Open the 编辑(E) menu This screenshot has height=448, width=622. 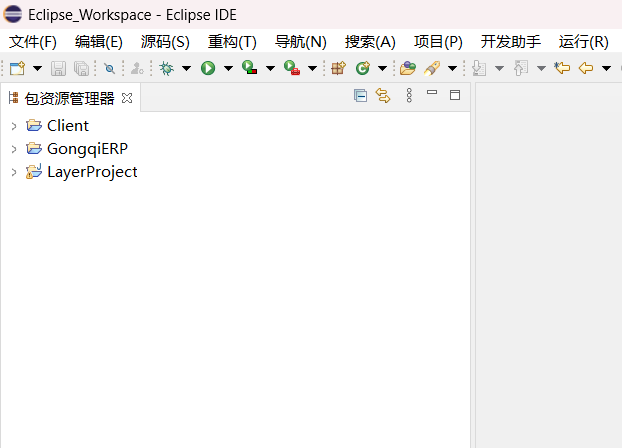coord(99,42)
